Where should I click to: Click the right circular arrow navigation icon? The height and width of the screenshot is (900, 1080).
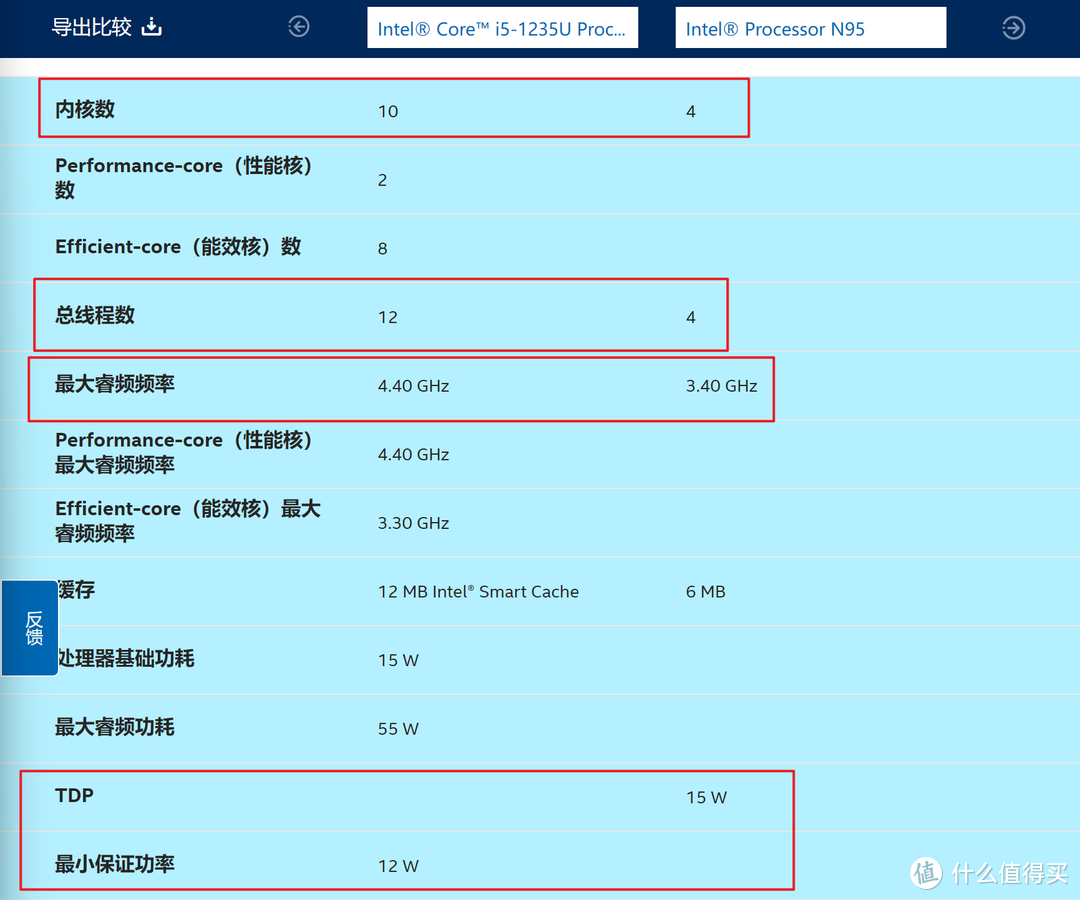pos(1013,28)
